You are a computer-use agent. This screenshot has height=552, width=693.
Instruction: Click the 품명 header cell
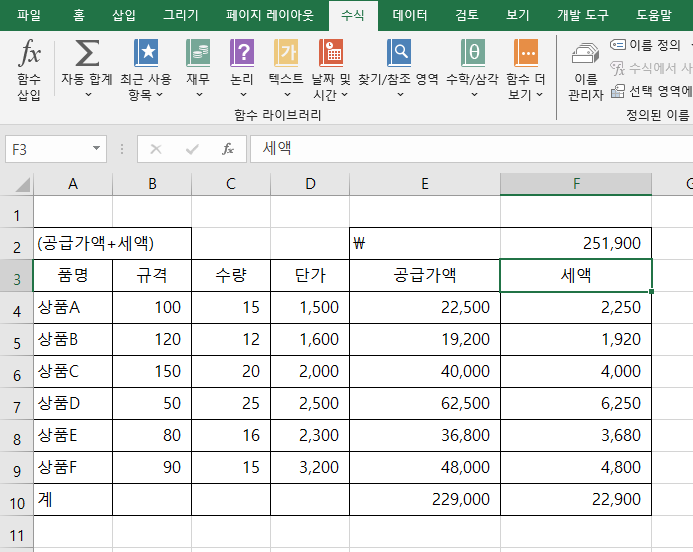point(73,276)
